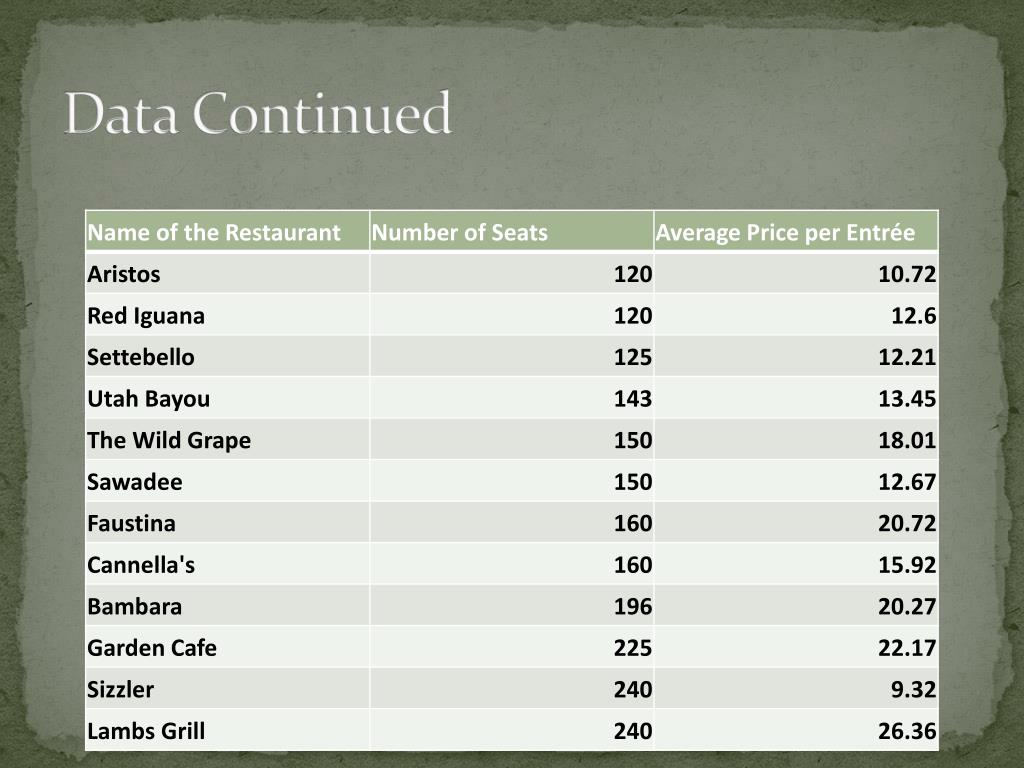
Task: Select the Settebello row name
Action: click(x=227, y=357)
